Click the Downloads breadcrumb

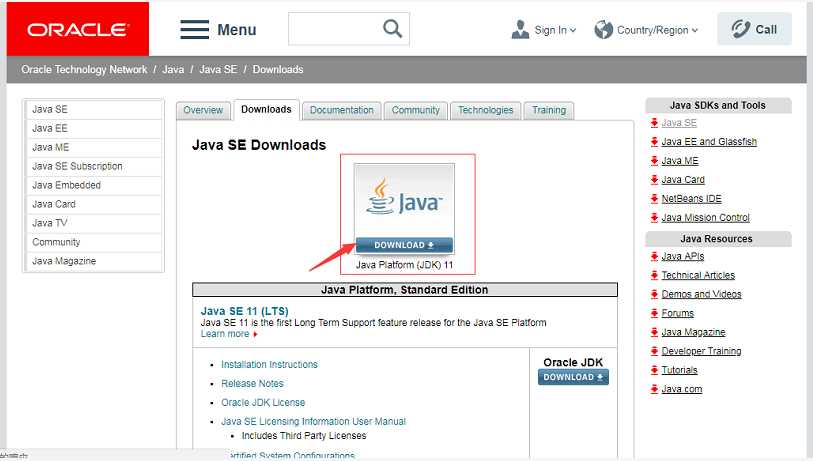tap(278, 69)
